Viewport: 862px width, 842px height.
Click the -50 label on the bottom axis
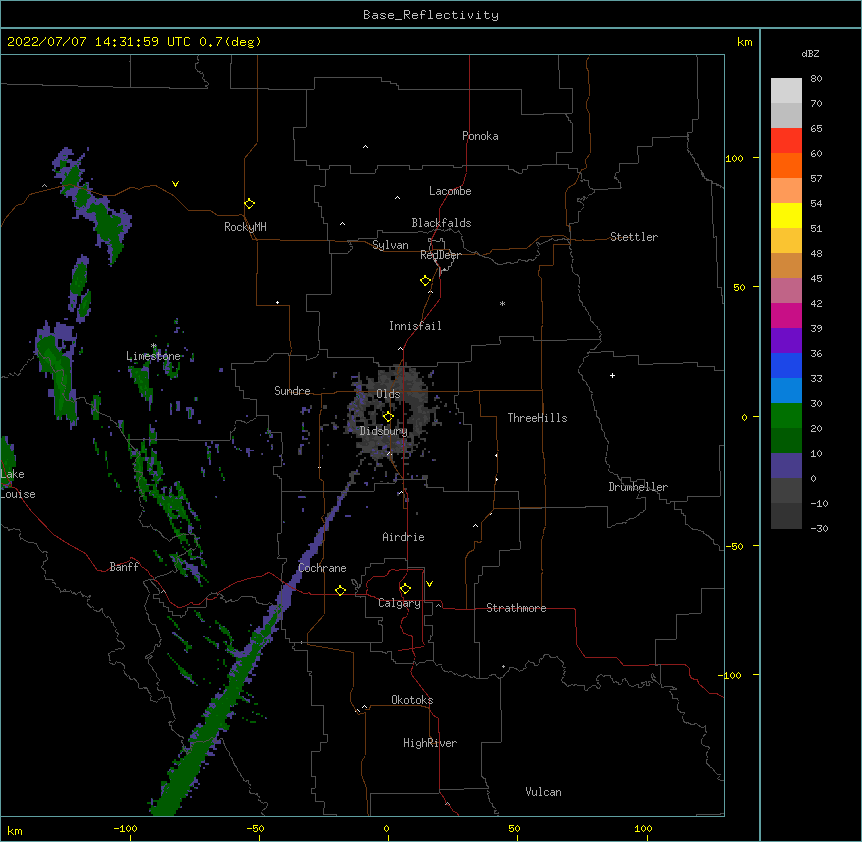pos(255,828)
